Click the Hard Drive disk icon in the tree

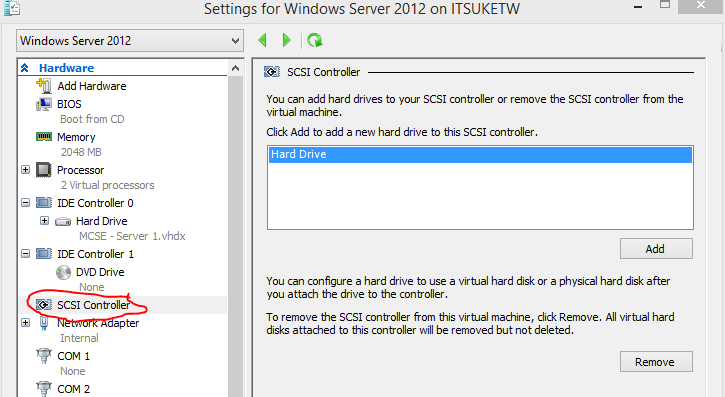click(x=63, y=221)
